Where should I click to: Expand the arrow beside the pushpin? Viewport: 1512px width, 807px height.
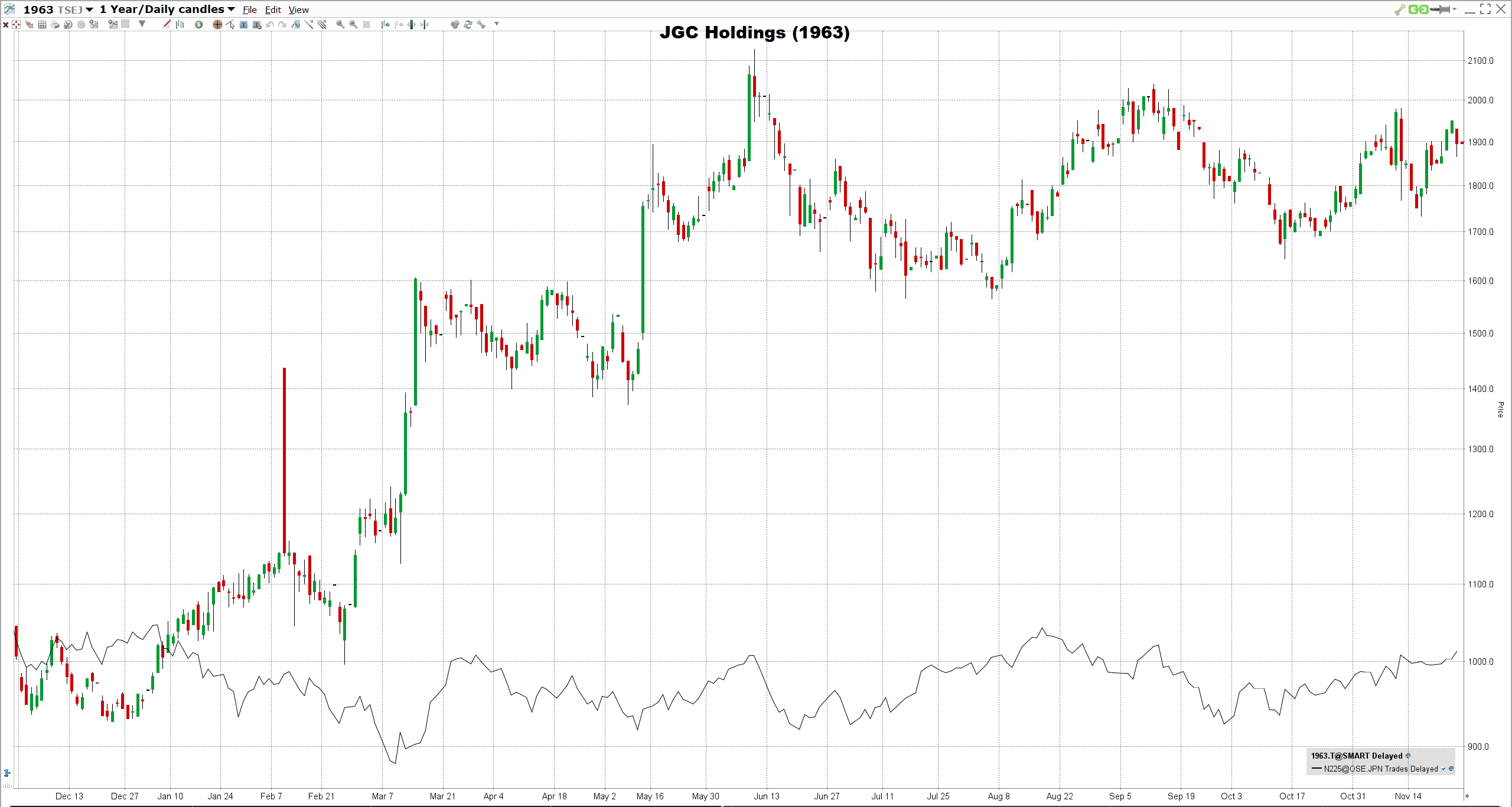(1454, 9)
